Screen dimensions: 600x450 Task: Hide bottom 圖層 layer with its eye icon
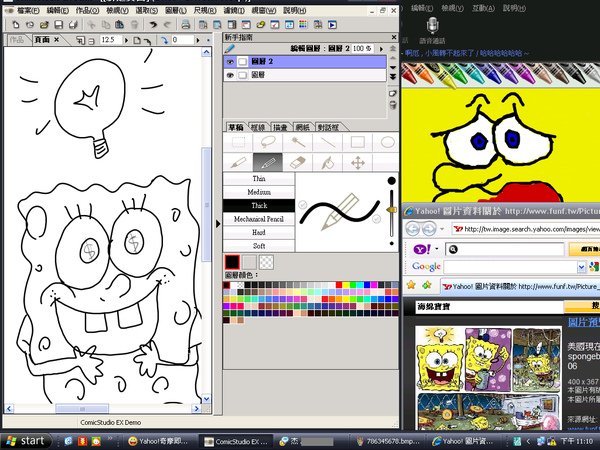230,75
